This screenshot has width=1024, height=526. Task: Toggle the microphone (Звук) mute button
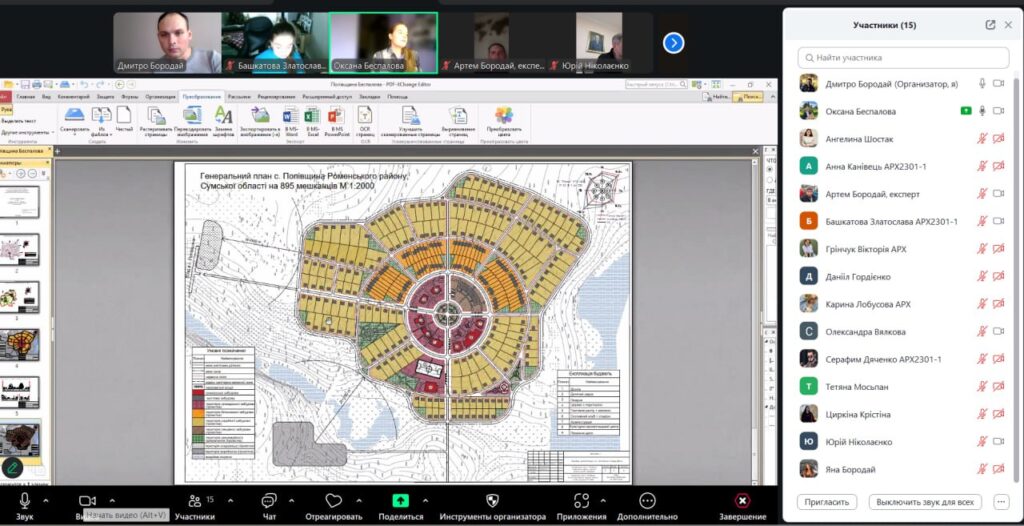click(x=24, y=500)
